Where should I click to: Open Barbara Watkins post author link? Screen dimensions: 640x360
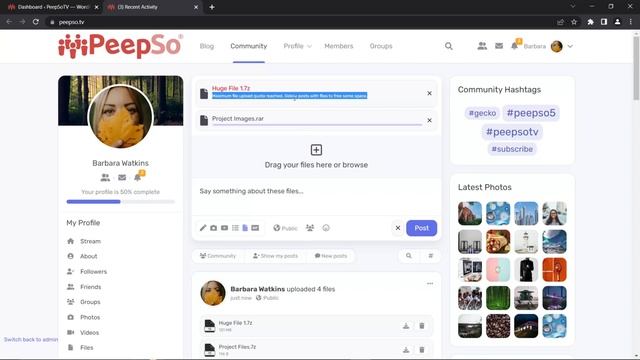click(x=258, y=289)
